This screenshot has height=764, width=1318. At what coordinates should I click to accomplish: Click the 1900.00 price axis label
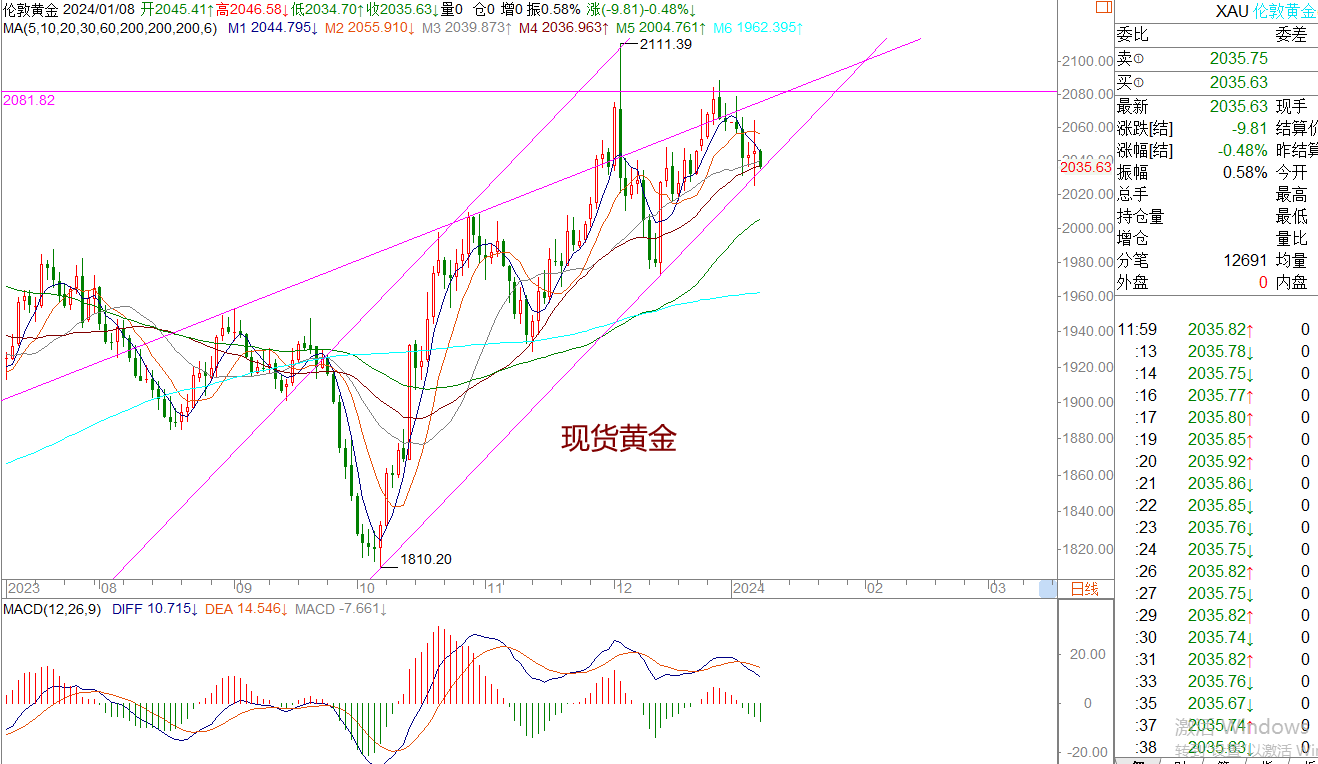point(1088,402)
